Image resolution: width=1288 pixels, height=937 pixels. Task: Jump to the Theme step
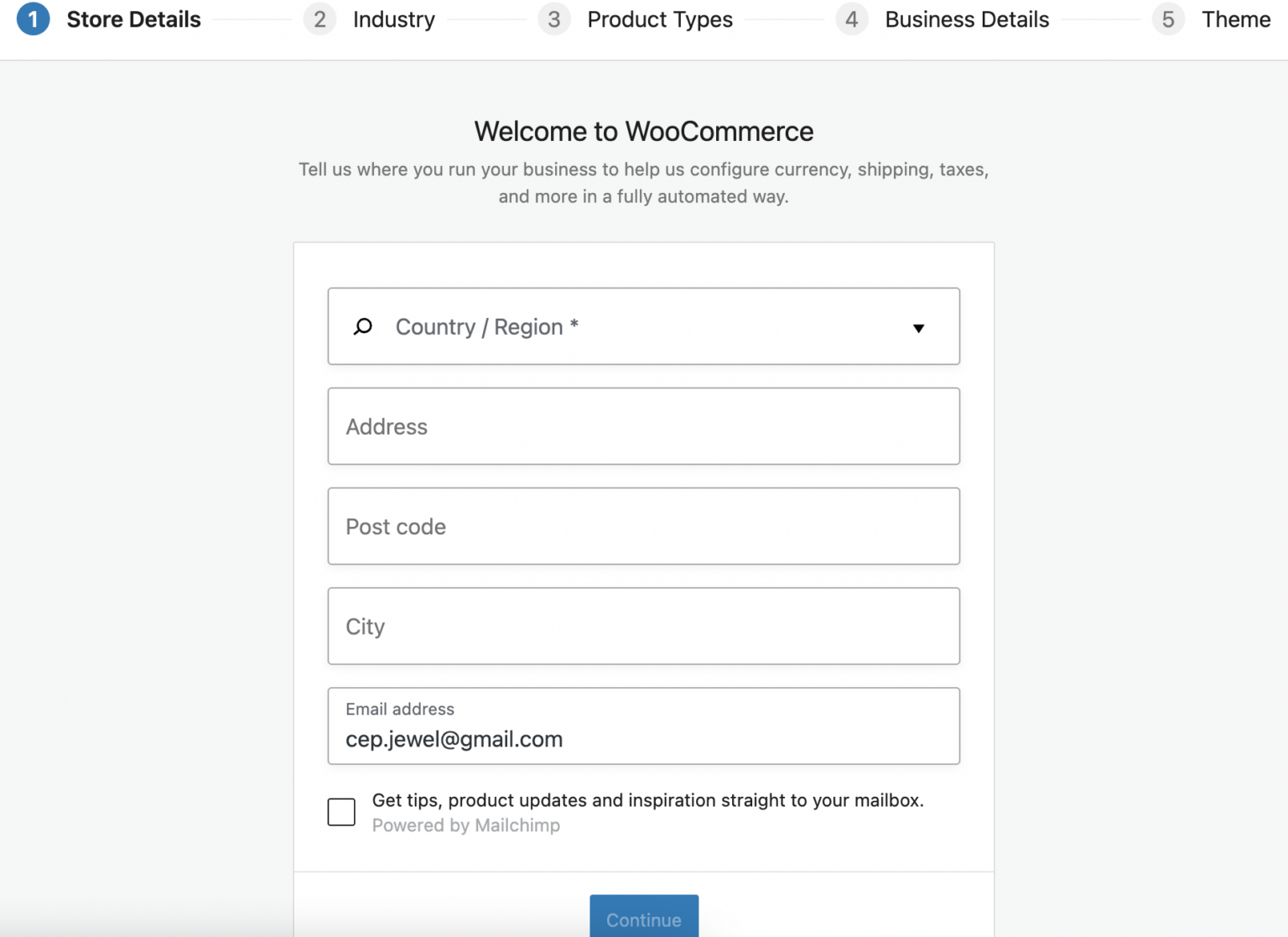click(x=1235, y=18)
